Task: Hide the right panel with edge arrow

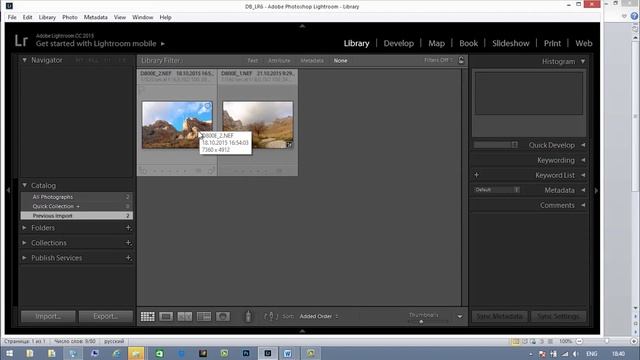Action: point(596,190)
